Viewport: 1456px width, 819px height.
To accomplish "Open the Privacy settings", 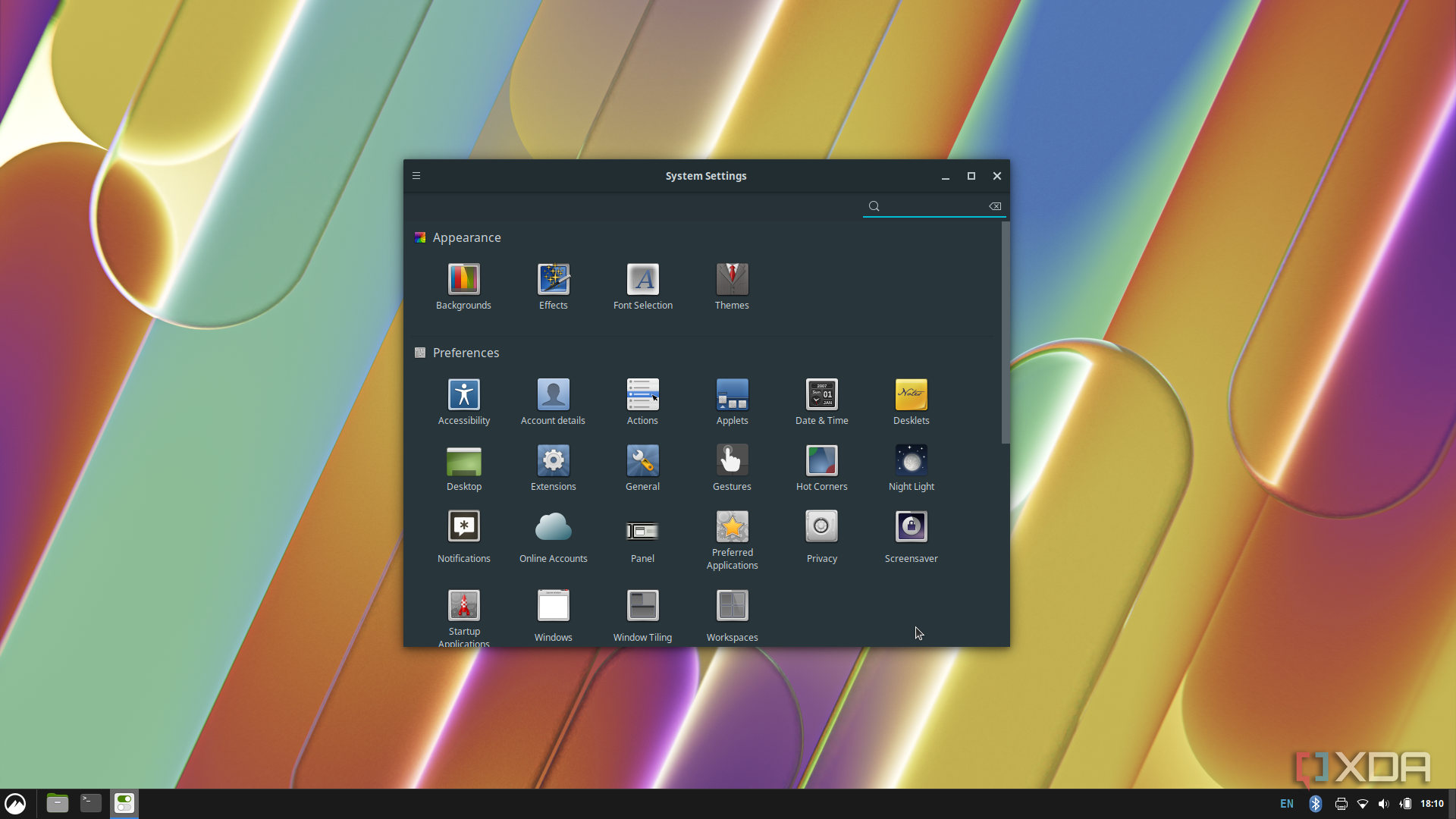I will 821,537.
